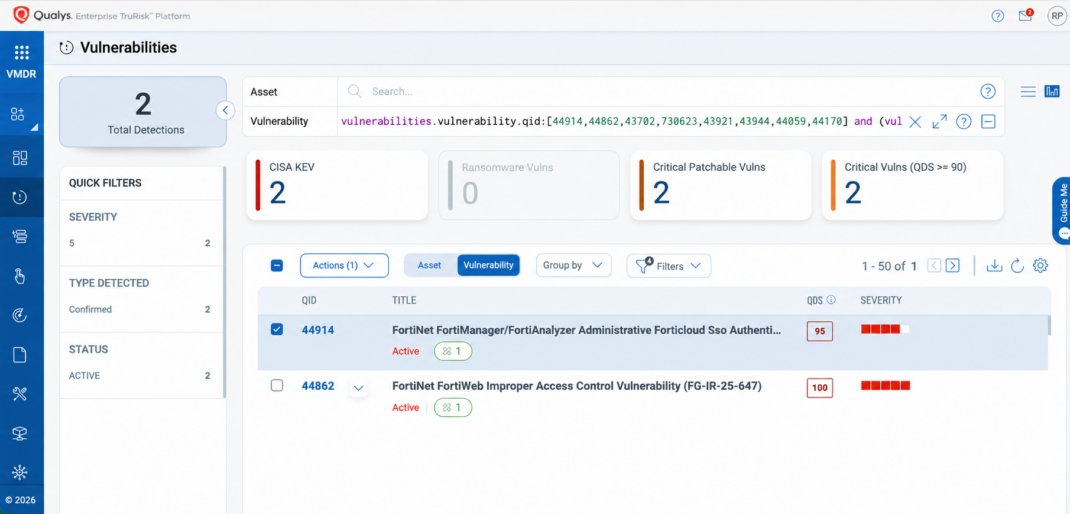Filter by Confirmed type detected
Viewport: 1070px width, 514px height.
coord(140,309)
